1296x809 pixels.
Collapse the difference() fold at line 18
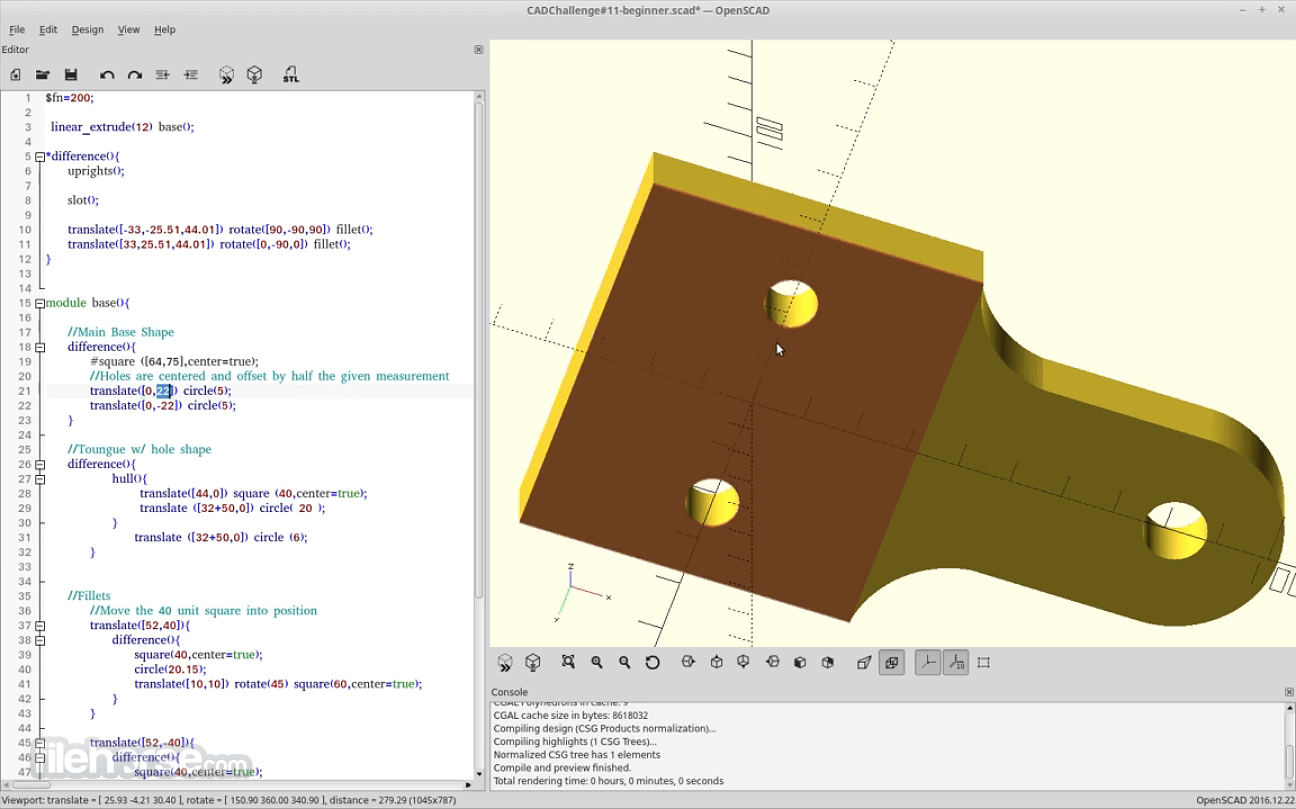[x=40, y=347]
